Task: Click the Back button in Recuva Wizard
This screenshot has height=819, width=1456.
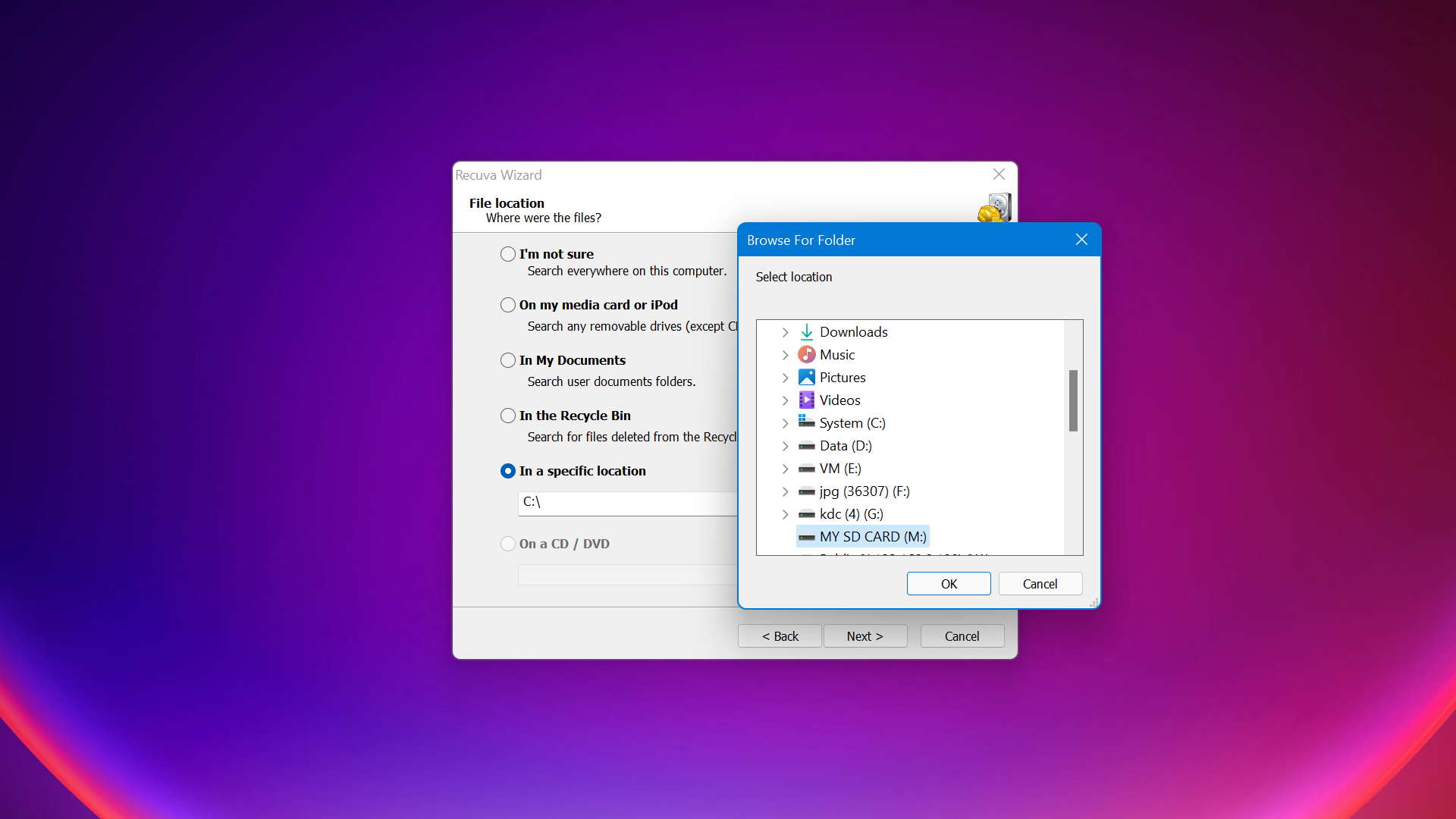Action: [x=780, y=636]
